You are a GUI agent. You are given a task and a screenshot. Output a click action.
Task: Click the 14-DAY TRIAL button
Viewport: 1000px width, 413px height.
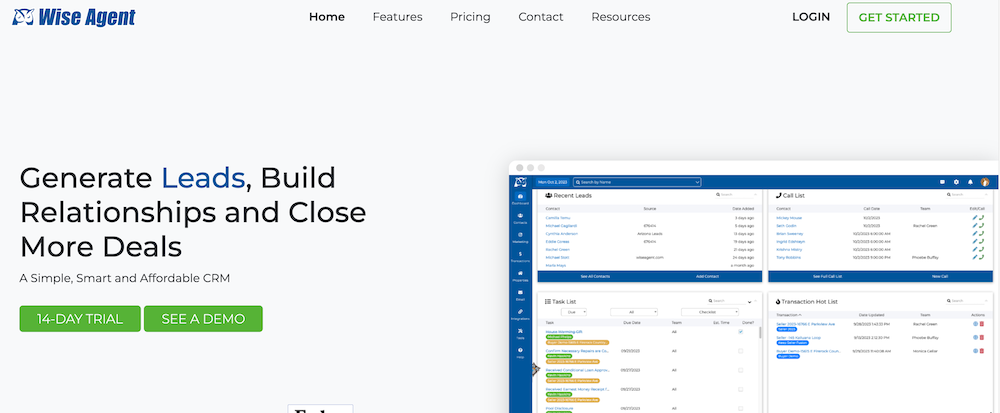(x=80, y=319)
